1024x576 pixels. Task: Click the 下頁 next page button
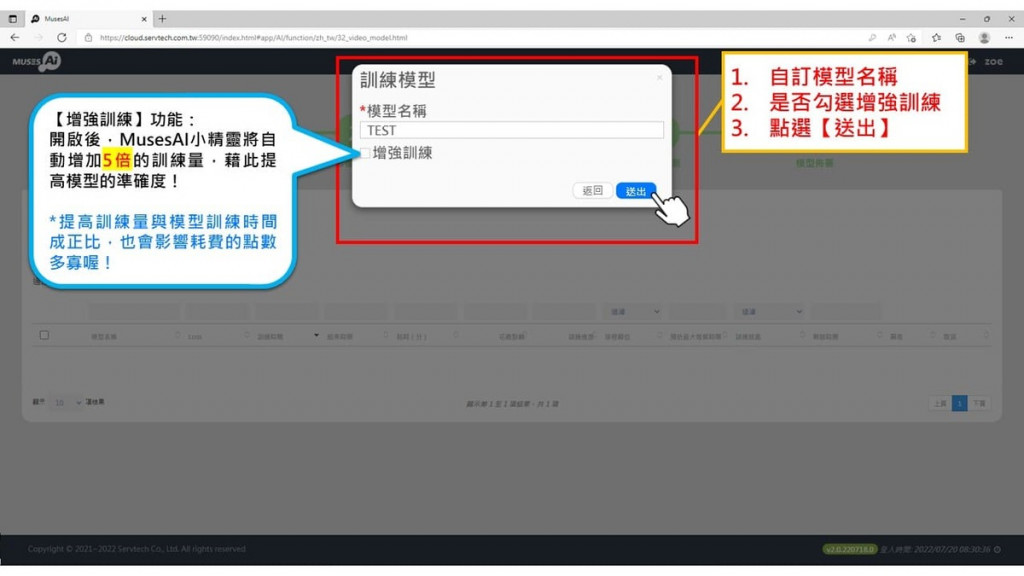(x=979, y=404)
